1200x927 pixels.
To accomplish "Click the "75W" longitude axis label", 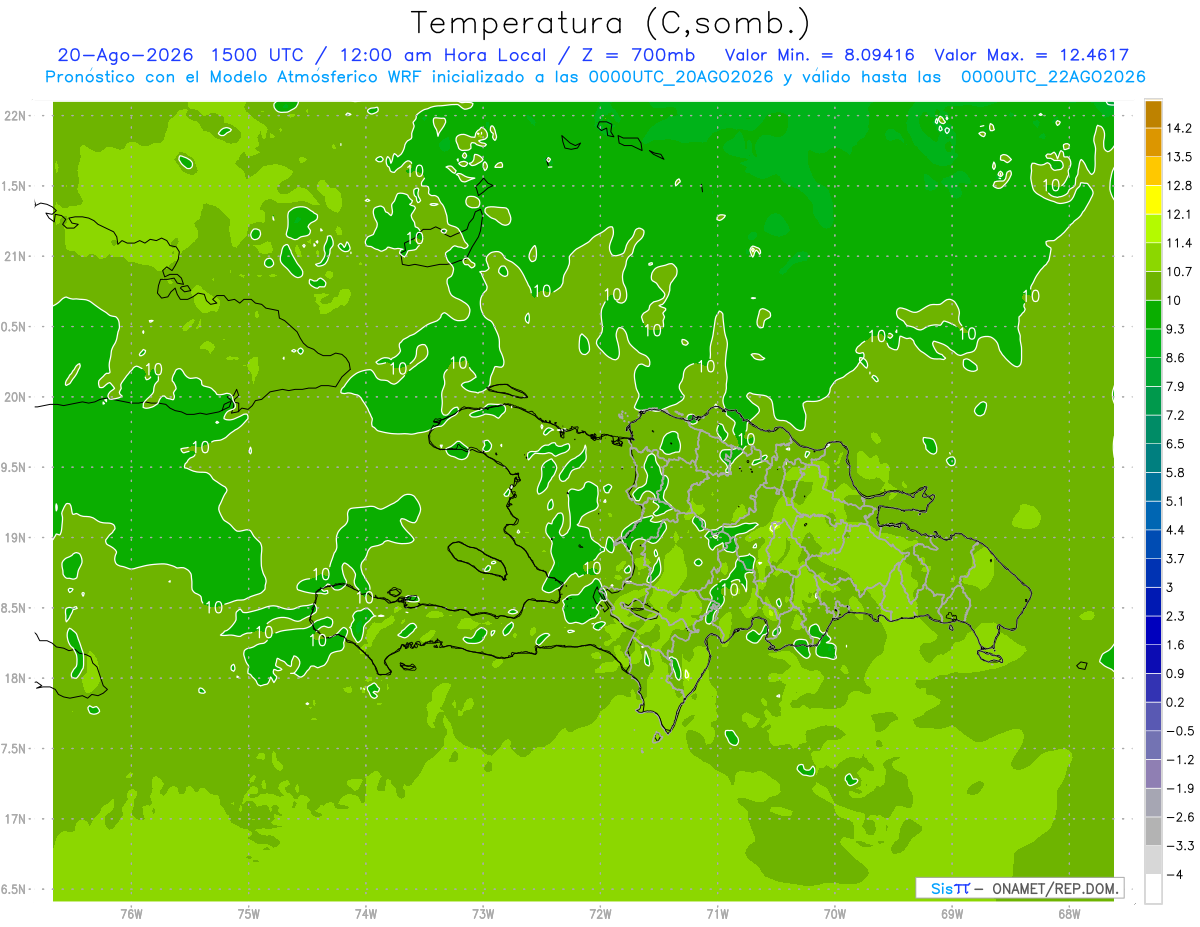I will click(x=249, y=914).
